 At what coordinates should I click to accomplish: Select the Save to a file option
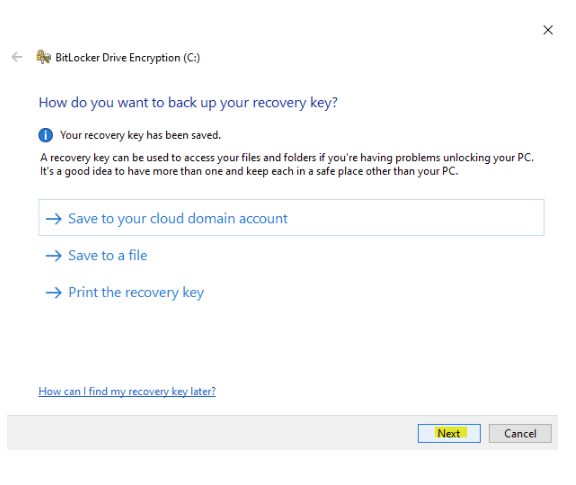(x=108, y=255)
